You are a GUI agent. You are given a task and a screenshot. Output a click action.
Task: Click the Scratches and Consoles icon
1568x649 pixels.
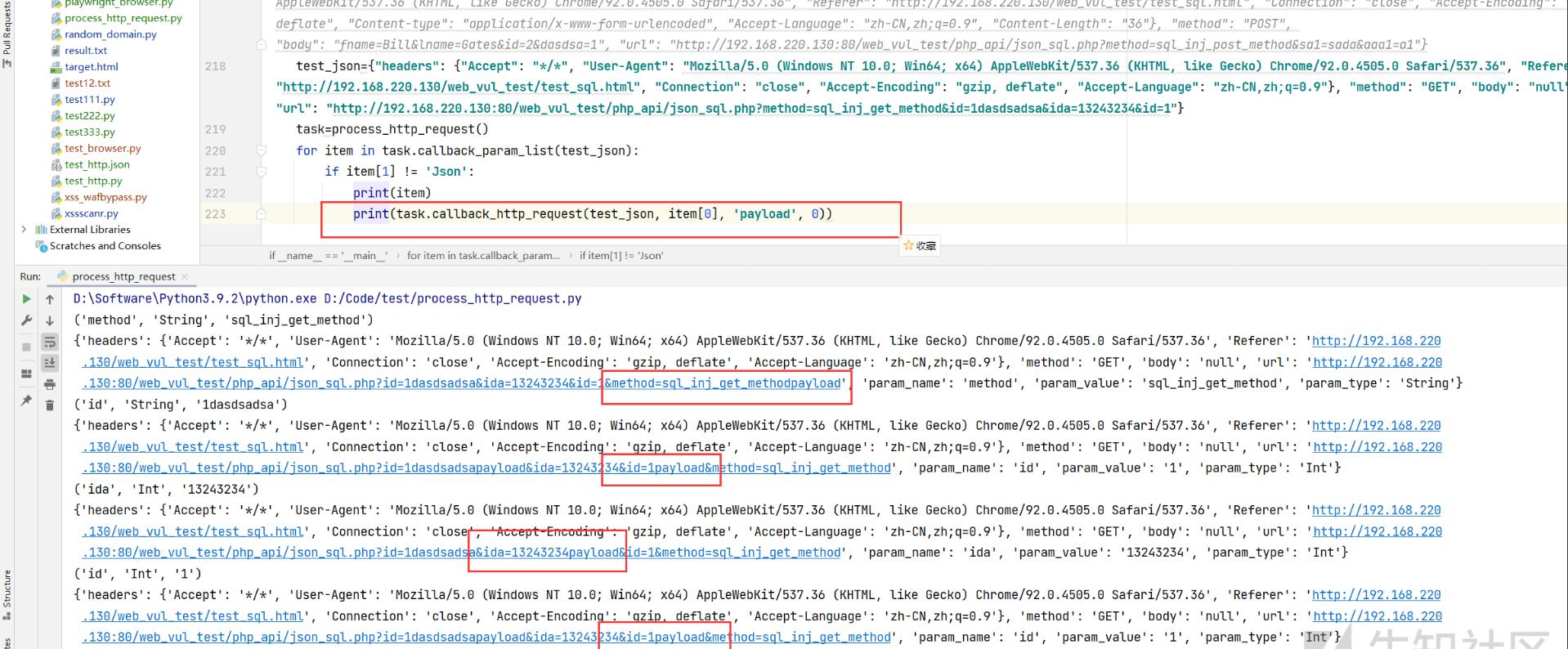pos(41,246)
